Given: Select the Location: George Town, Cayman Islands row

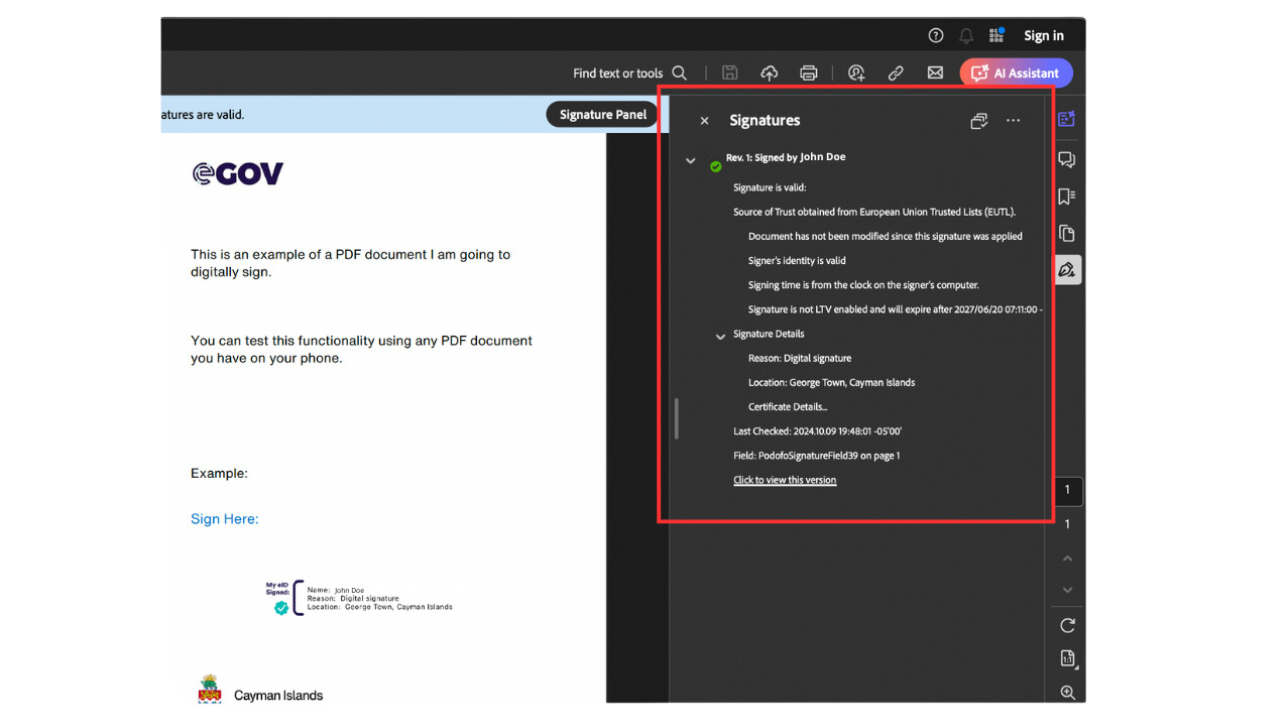Looking at the screenshot, I should pos(832,383).
